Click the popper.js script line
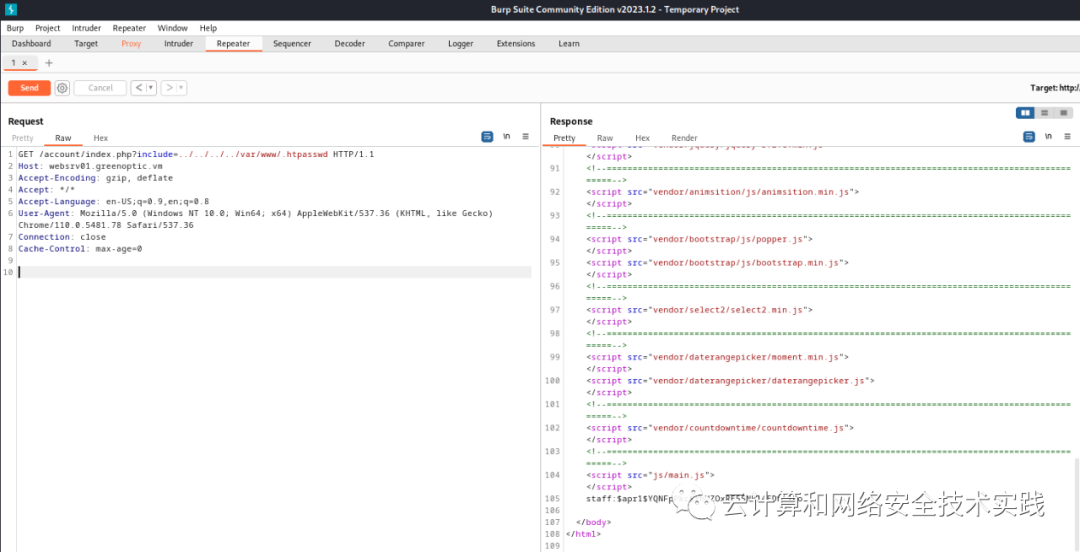 700,239
